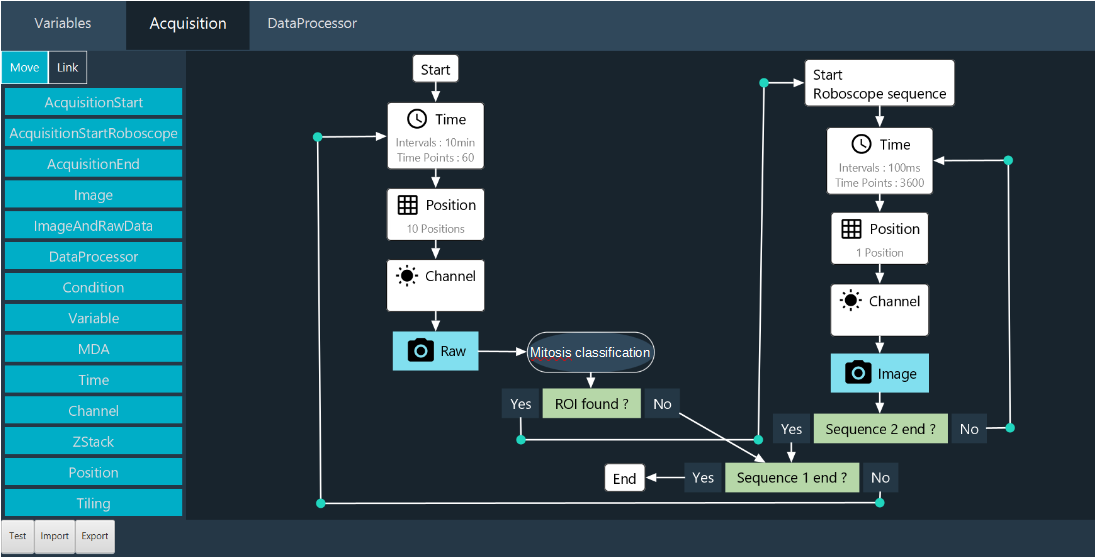Select AcquisitionStartRoboscope block in palette
Viewport: 1095px width, 557px height.
point(94,133)
